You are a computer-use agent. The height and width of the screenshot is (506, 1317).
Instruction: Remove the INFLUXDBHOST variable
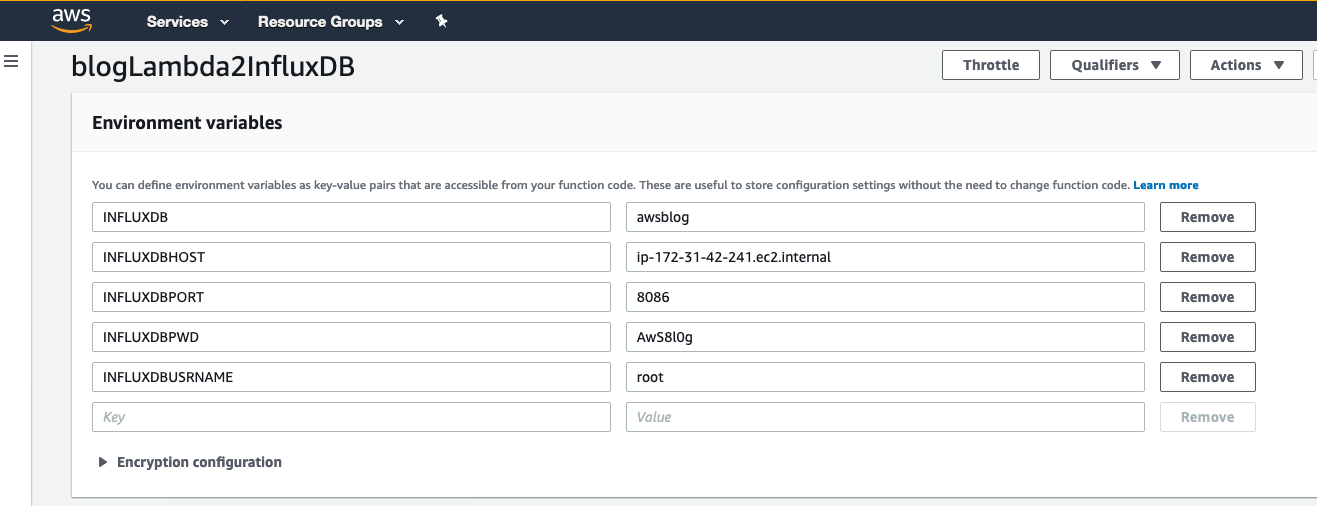pyautogui.click(x=1207, y=257)
